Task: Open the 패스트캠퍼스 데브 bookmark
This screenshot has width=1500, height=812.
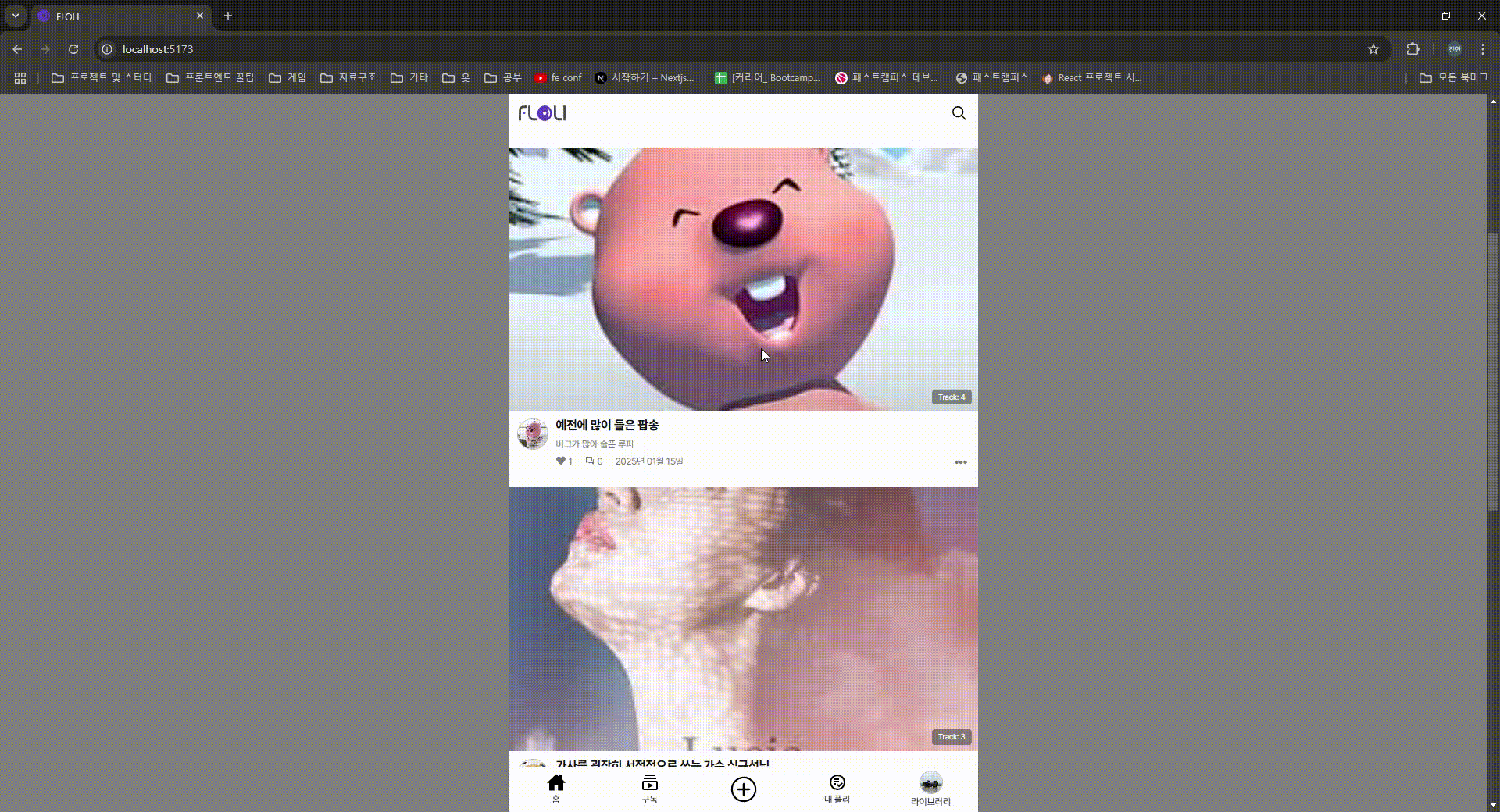Action: (x=887, y=78)
